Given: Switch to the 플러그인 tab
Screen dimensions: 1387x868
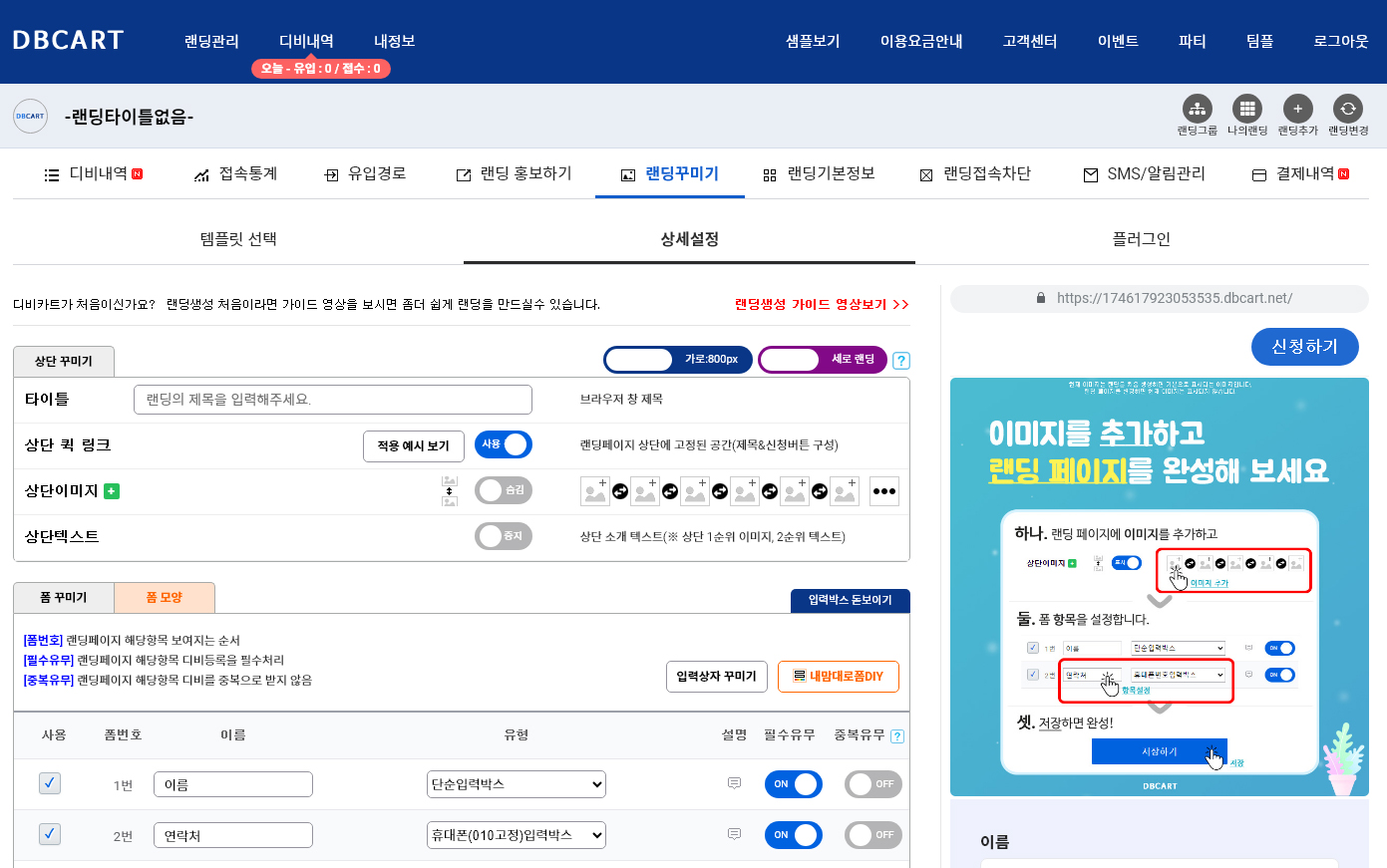Looking at the screenshot, I should (1141, 239).
